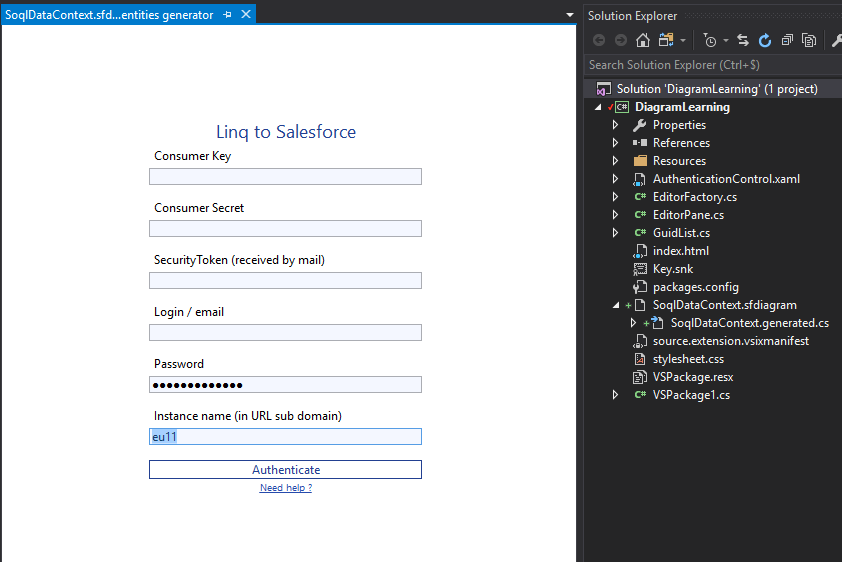Select VSPackage1.cs file
The image size is (842, 562).
(691, 395)
